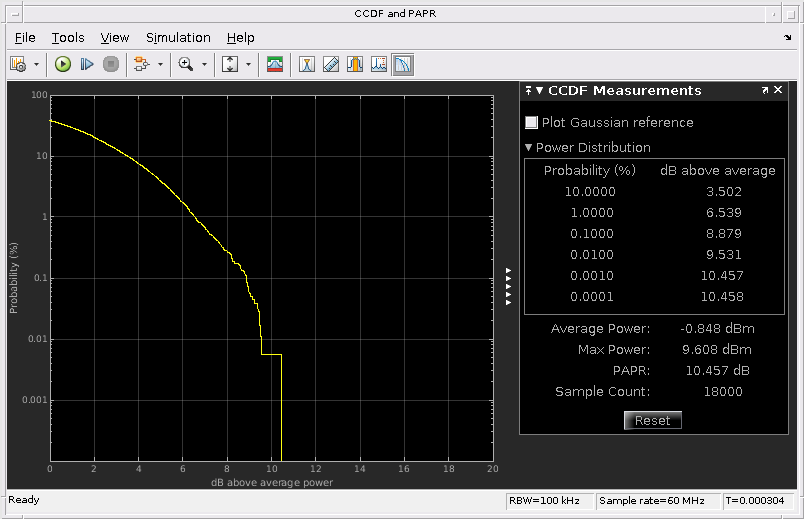Screen dimensions: 804x519
Task: Select the 3.502 dB value
Action: click(723, 192)
